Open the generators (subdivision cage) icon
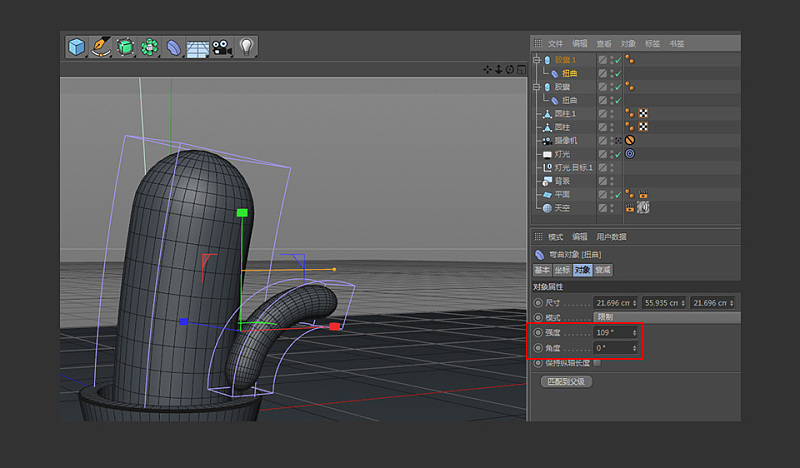Image resolution: width=800 pixels, height=468 pixels. click(x=126, y=47)
